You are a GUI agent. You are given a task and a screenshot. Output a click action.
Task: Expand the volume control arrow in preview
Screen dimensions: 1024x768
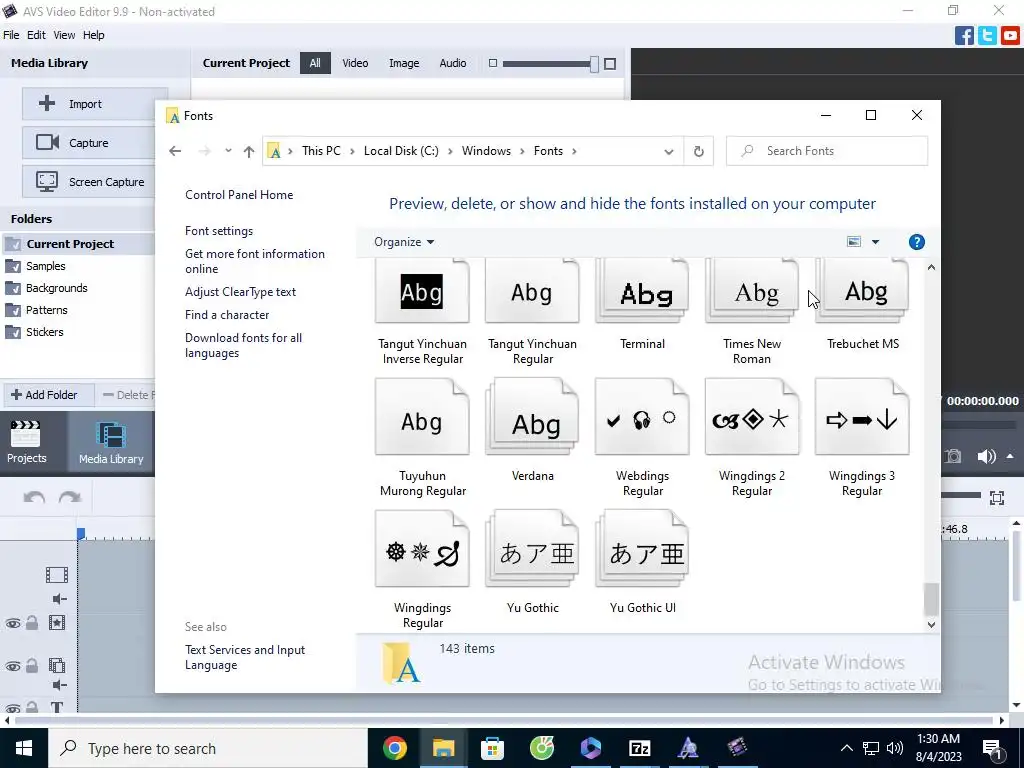pos(1010,456)
